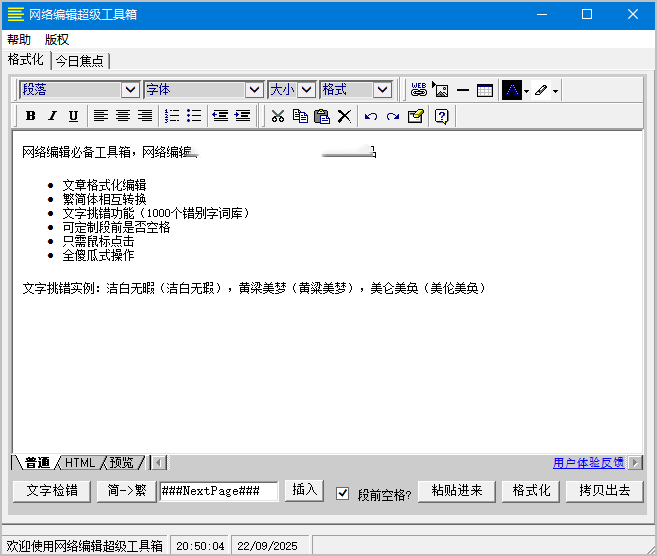
Task: Open the 用户体验反馈 link
Action: pyautogui.click(x=588, y=463)
